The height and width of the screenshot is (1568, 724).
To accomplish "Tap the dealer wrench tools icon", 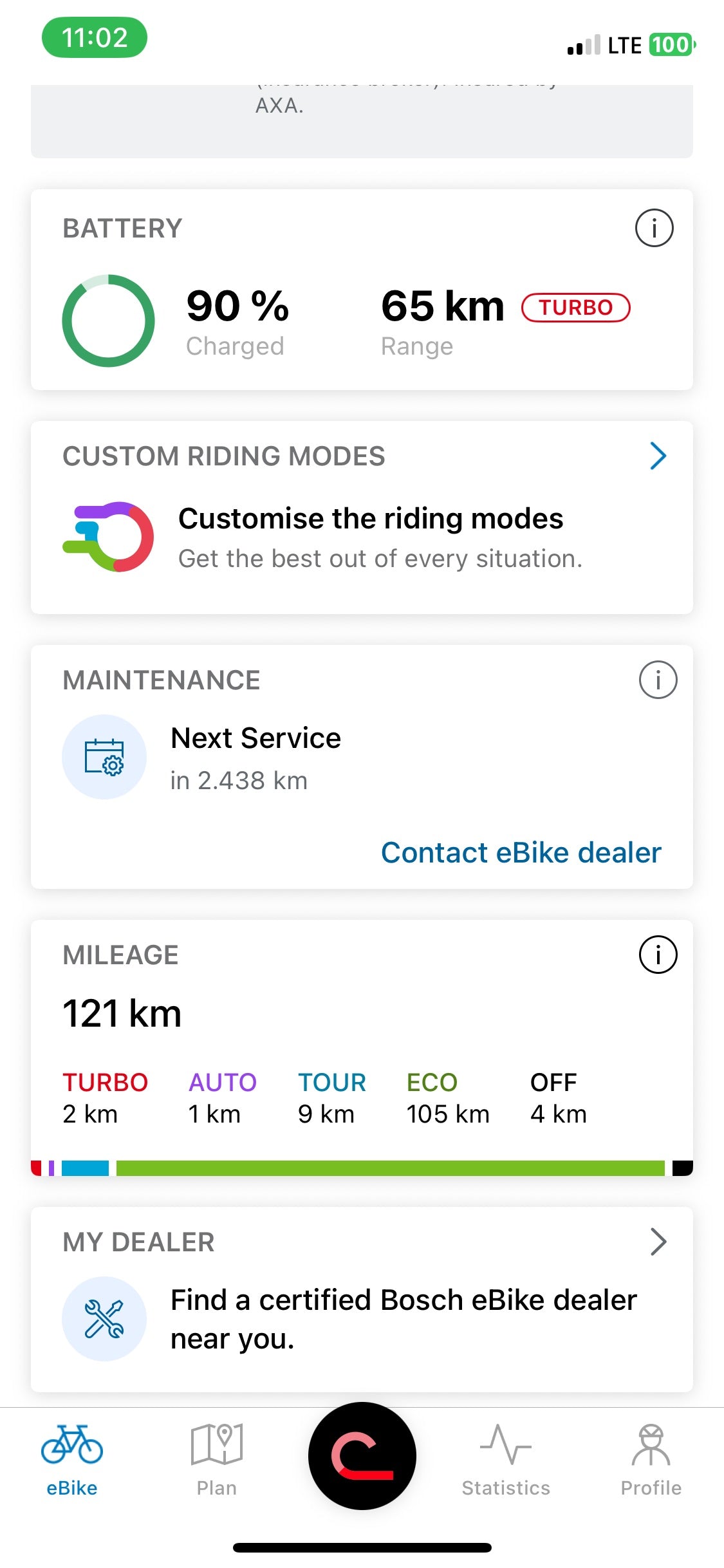I will [104, 1319].
